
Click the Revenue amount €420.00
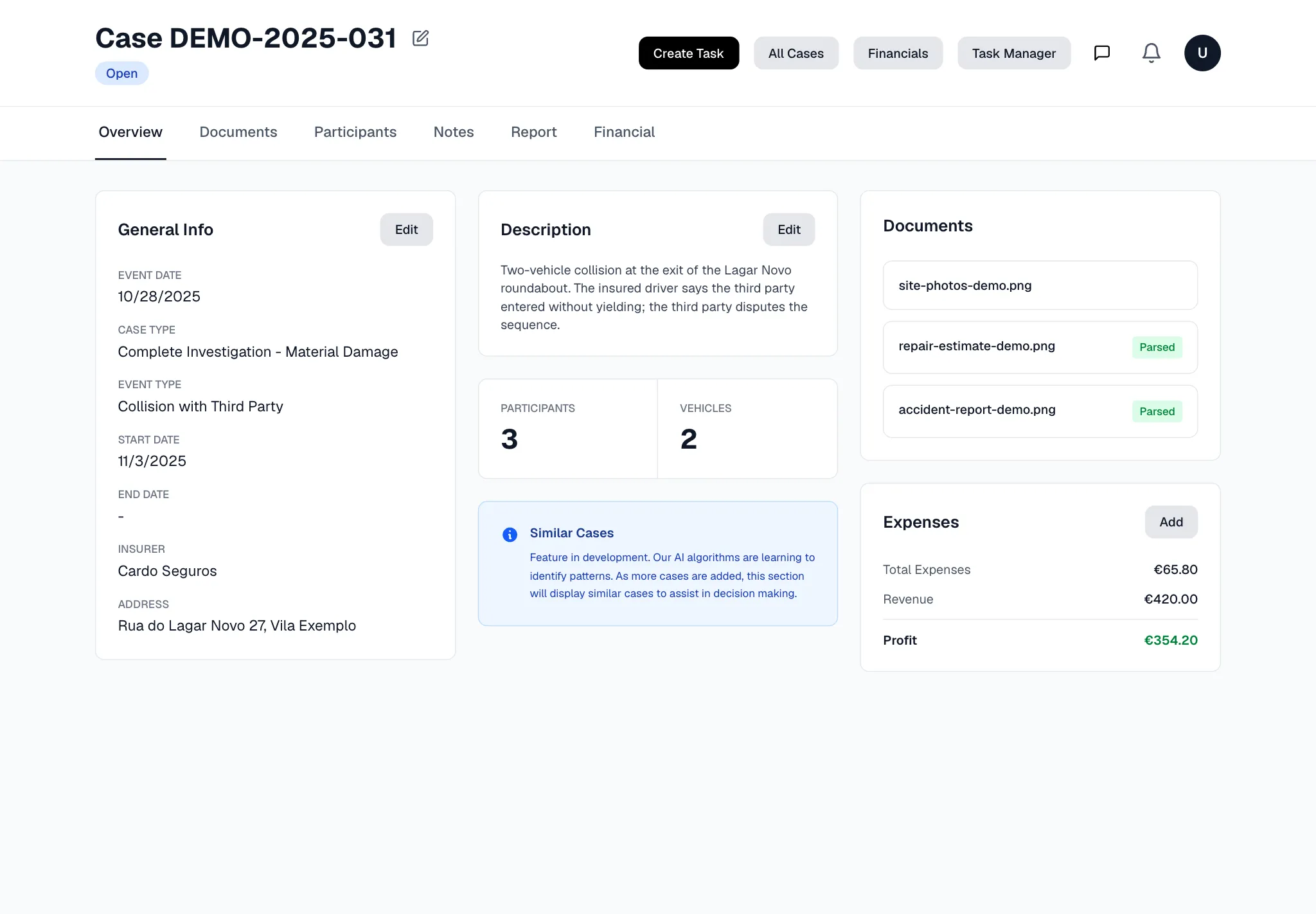click(x=1171, y=599)
